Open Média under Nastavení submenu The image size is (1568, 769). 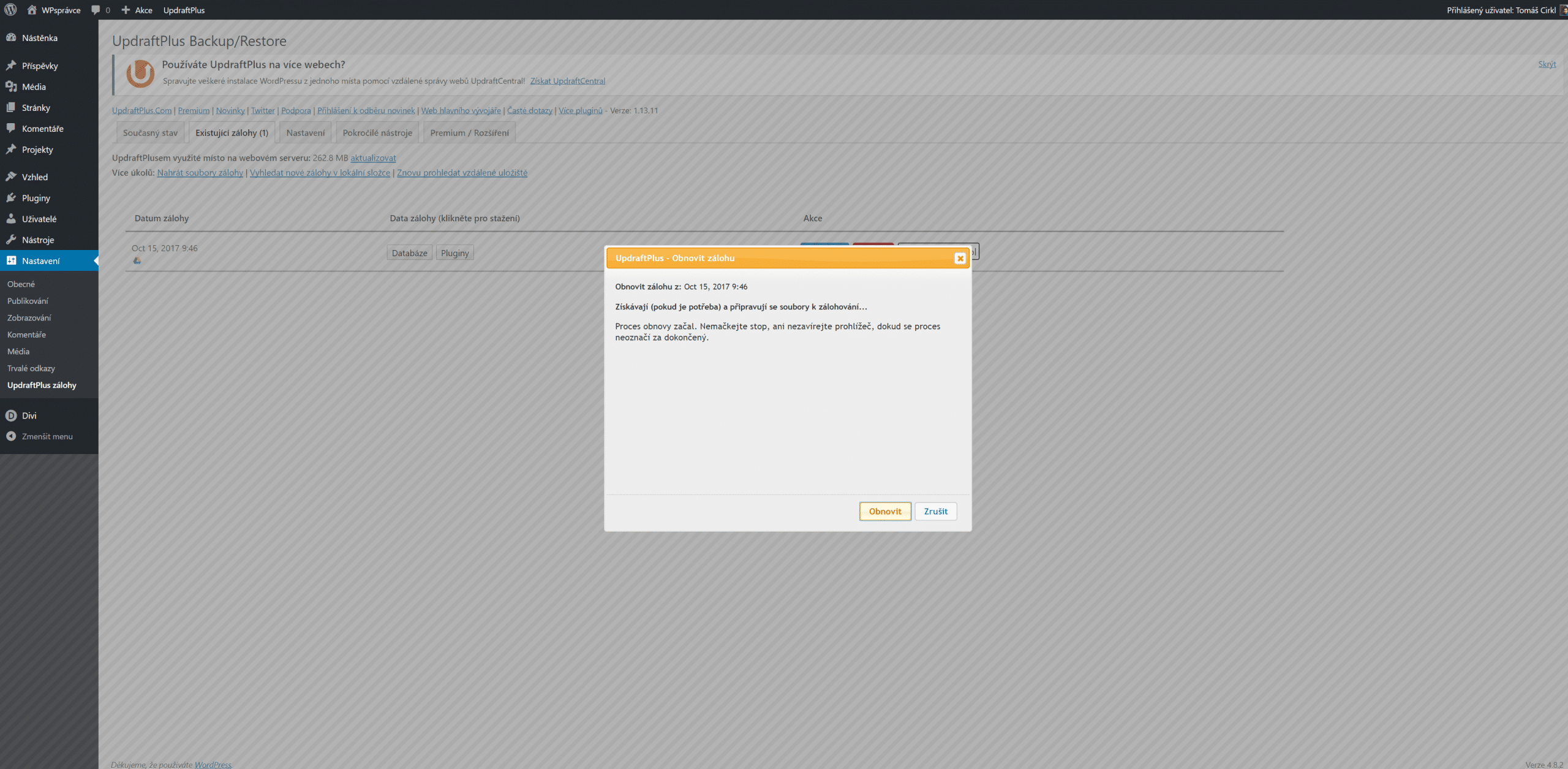tap(18, 351)
